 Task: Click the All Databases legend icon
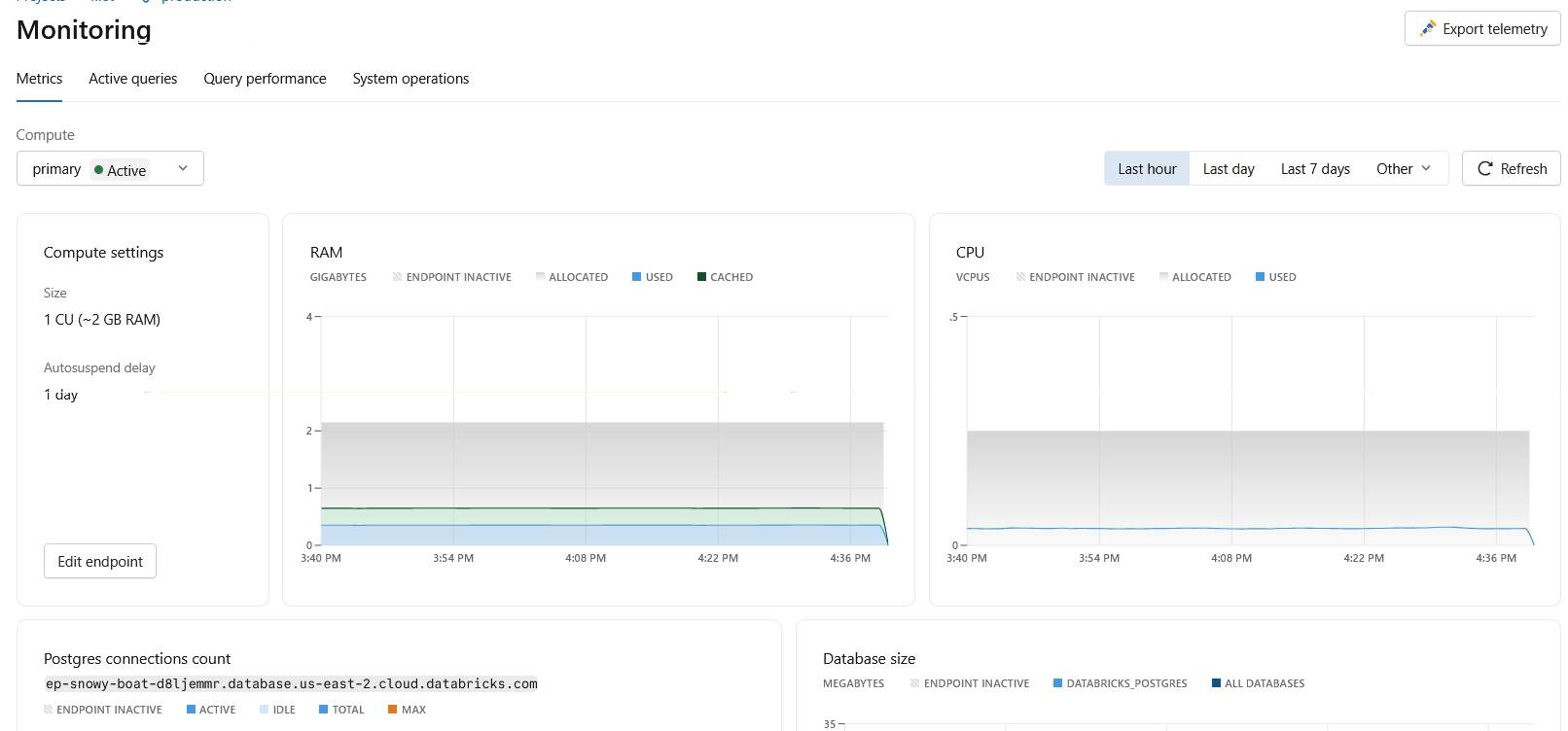[1216, 683]
